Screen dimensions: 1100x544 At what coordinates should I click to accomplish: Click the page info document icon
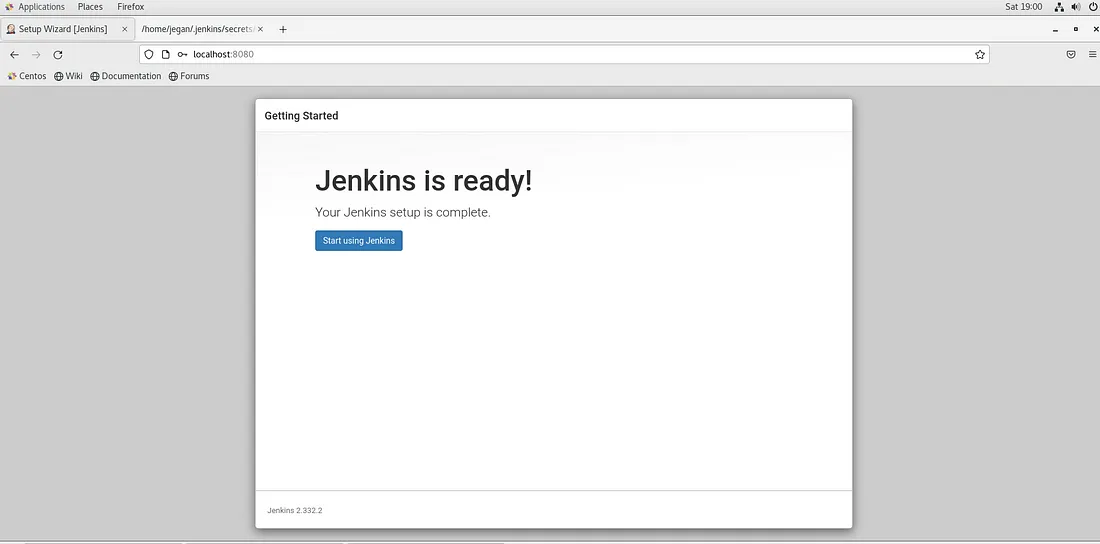(166, 55)
